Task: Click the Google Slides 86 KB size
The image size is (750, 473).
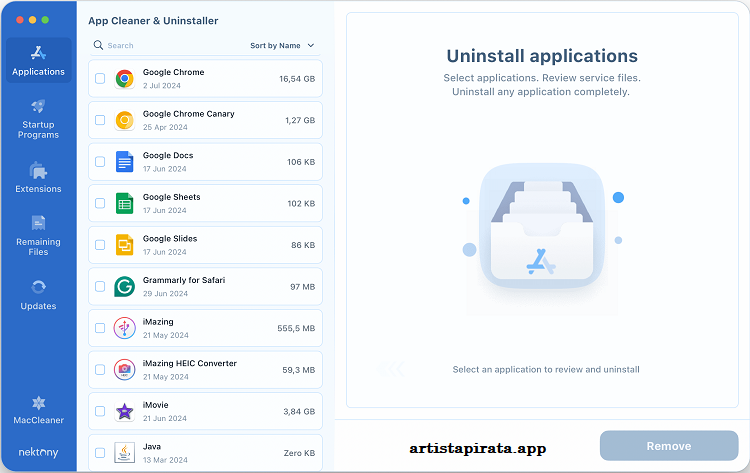Action: (303, 245)
